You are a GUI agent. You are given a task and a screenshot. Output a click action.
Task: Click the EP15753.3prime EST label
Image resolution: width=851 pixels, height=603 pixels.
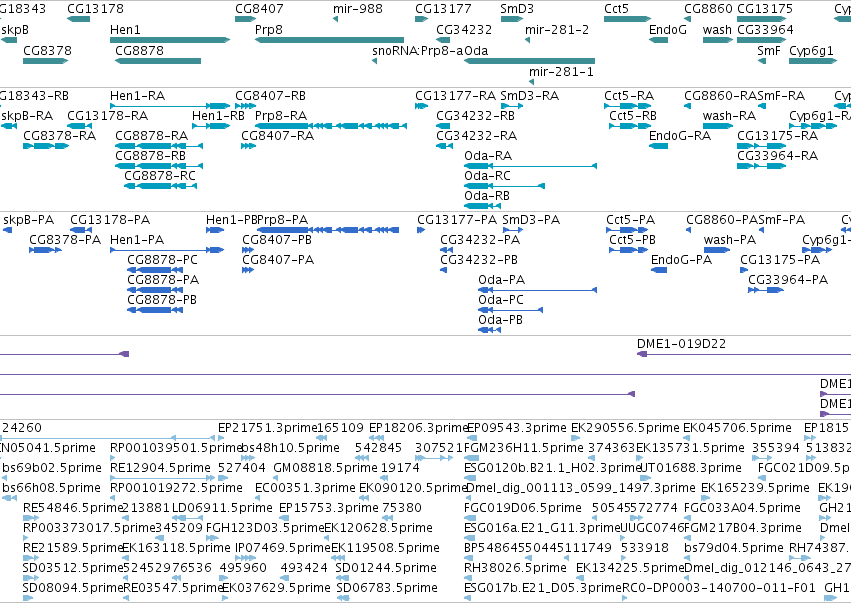[329, 508]
